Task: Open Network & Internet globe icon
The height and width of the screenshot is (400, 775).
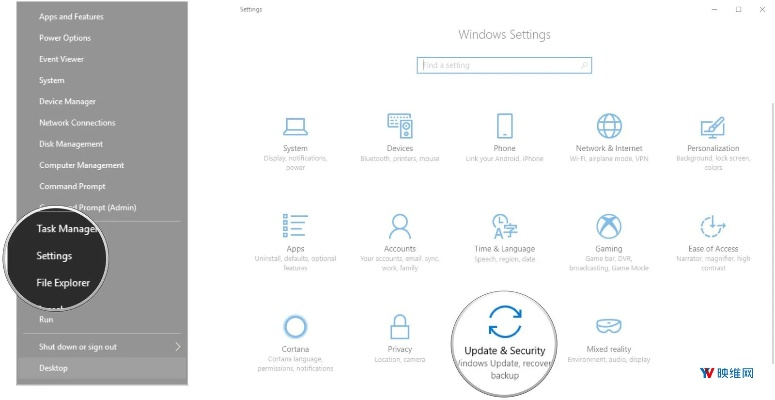Action: pos(609,126)
